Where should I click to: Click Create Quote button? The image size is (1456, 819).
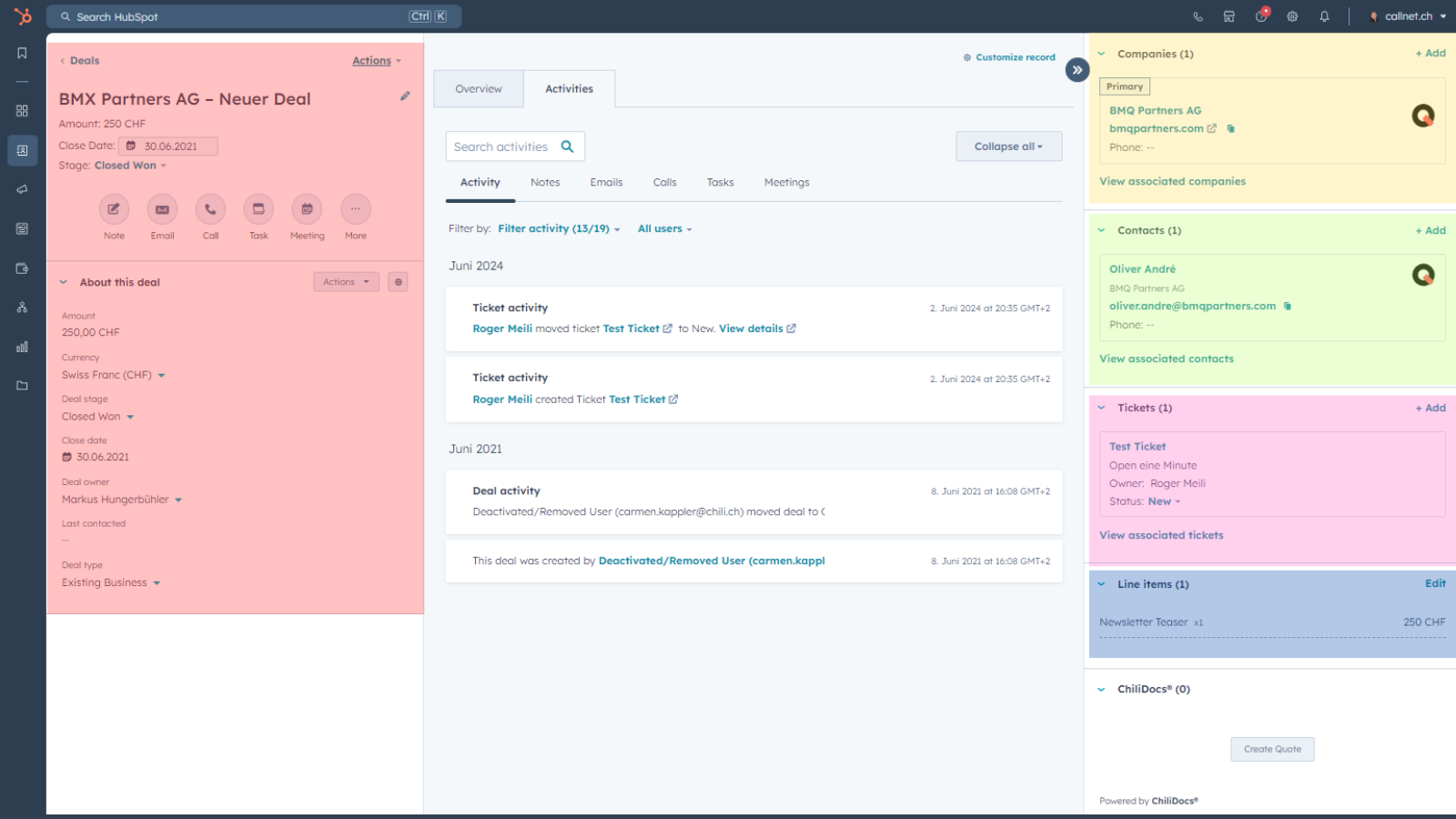pyautogui.click(x=1272, y=749)
